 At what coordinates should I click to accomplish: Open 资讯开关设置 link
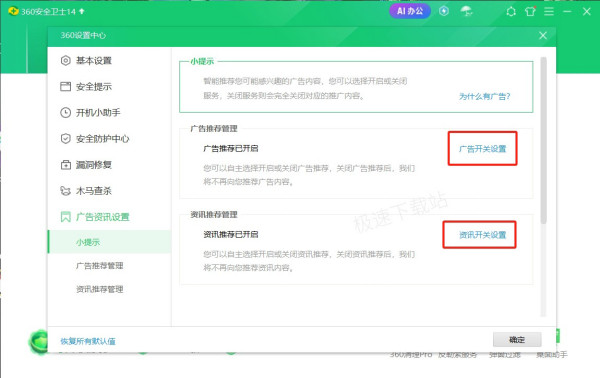pos(483,235)
